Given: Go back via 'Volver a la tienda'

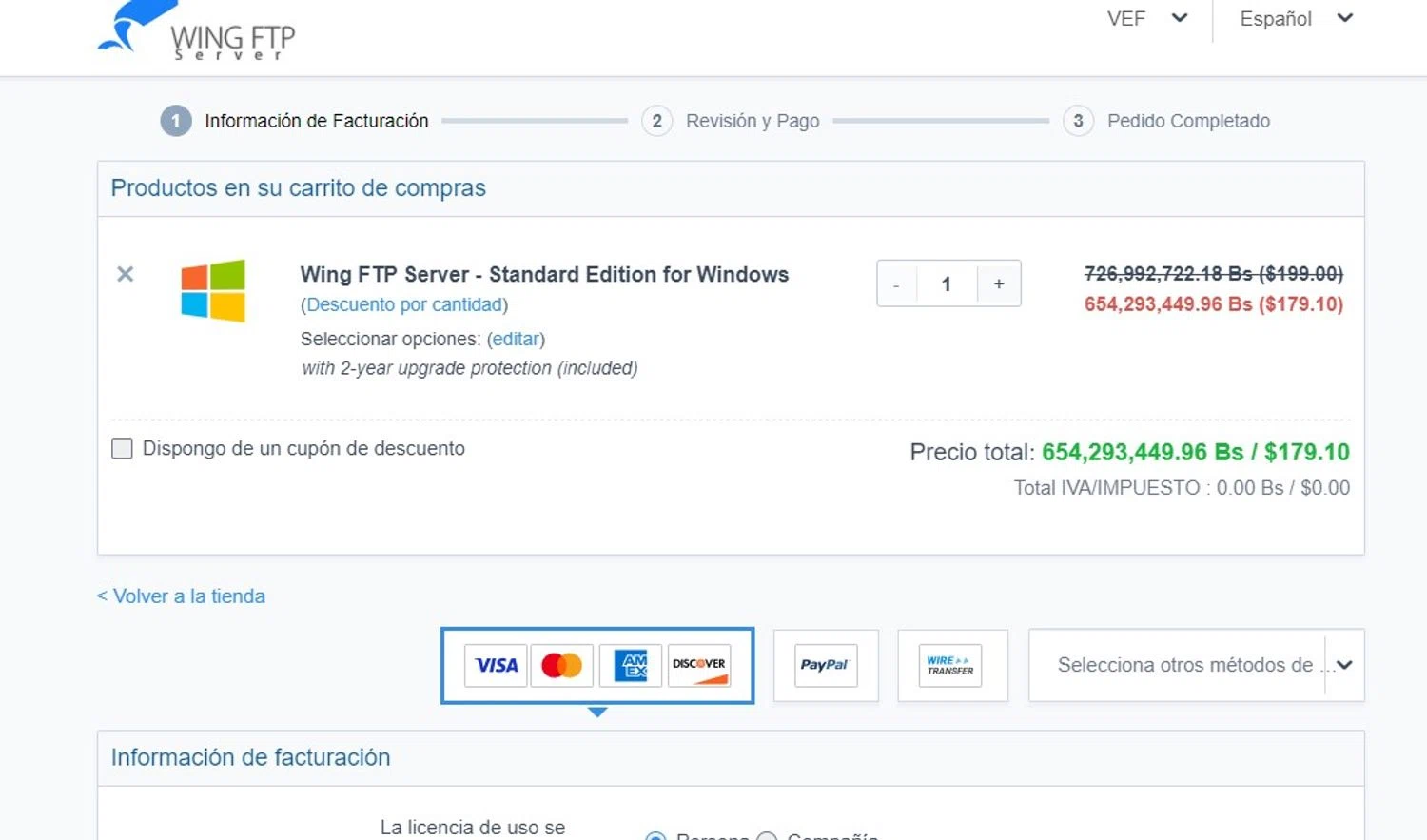Looking at the screenshot, I should tap(181, 596).
